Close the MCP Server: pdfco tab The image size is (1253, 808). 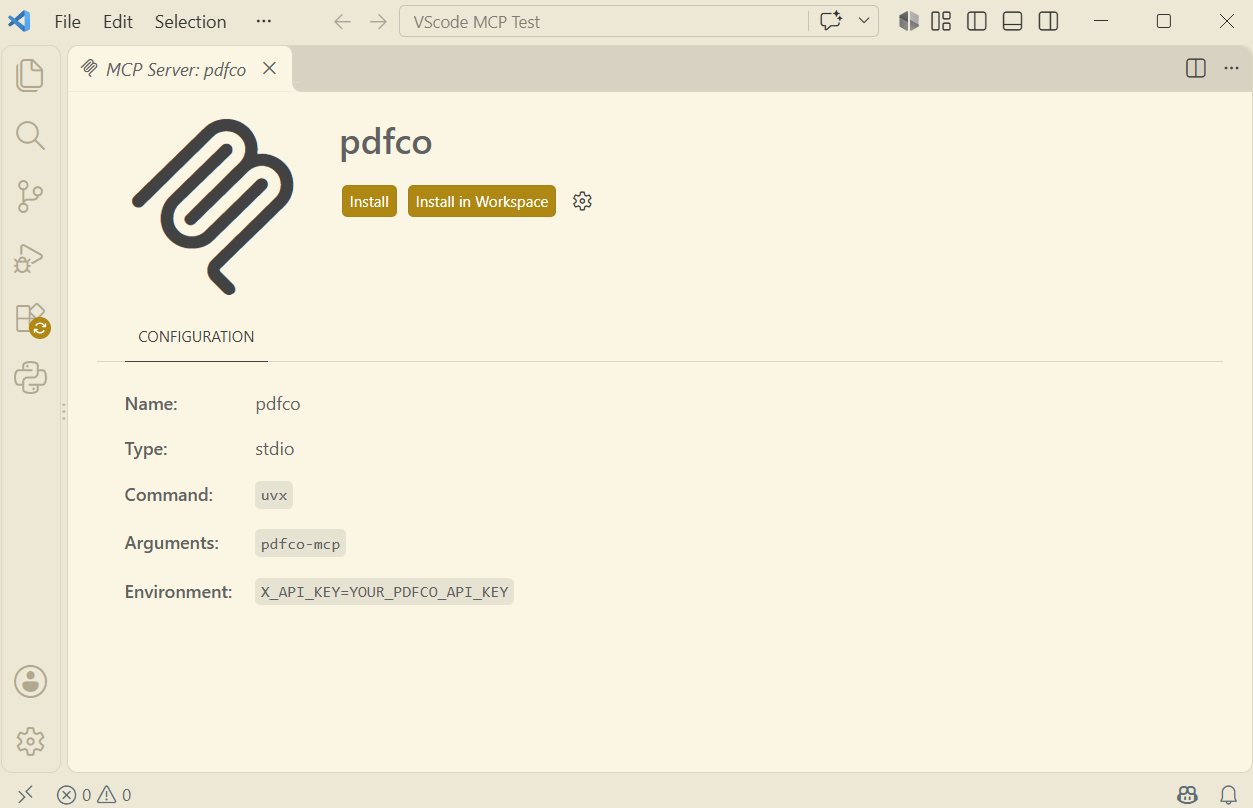pyautogui.click(x=269, y=68)
